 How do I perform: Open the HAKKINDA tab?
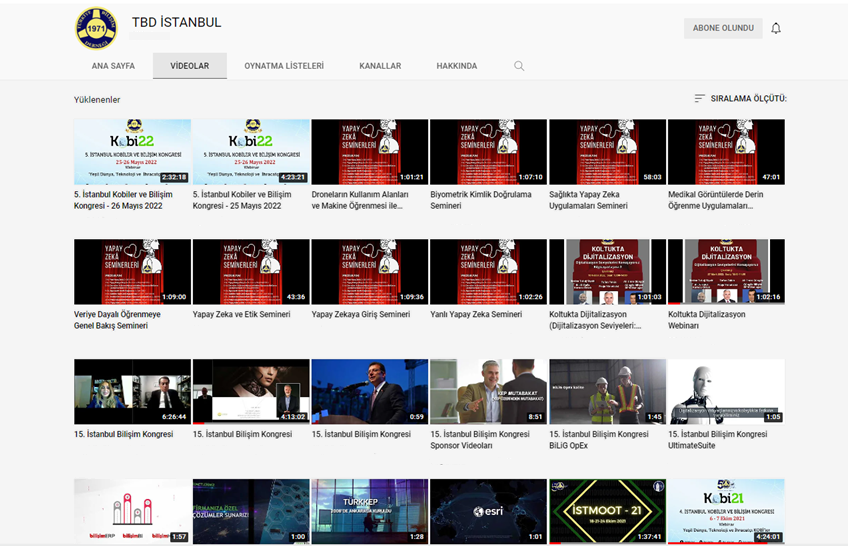[x=456, y=66]
